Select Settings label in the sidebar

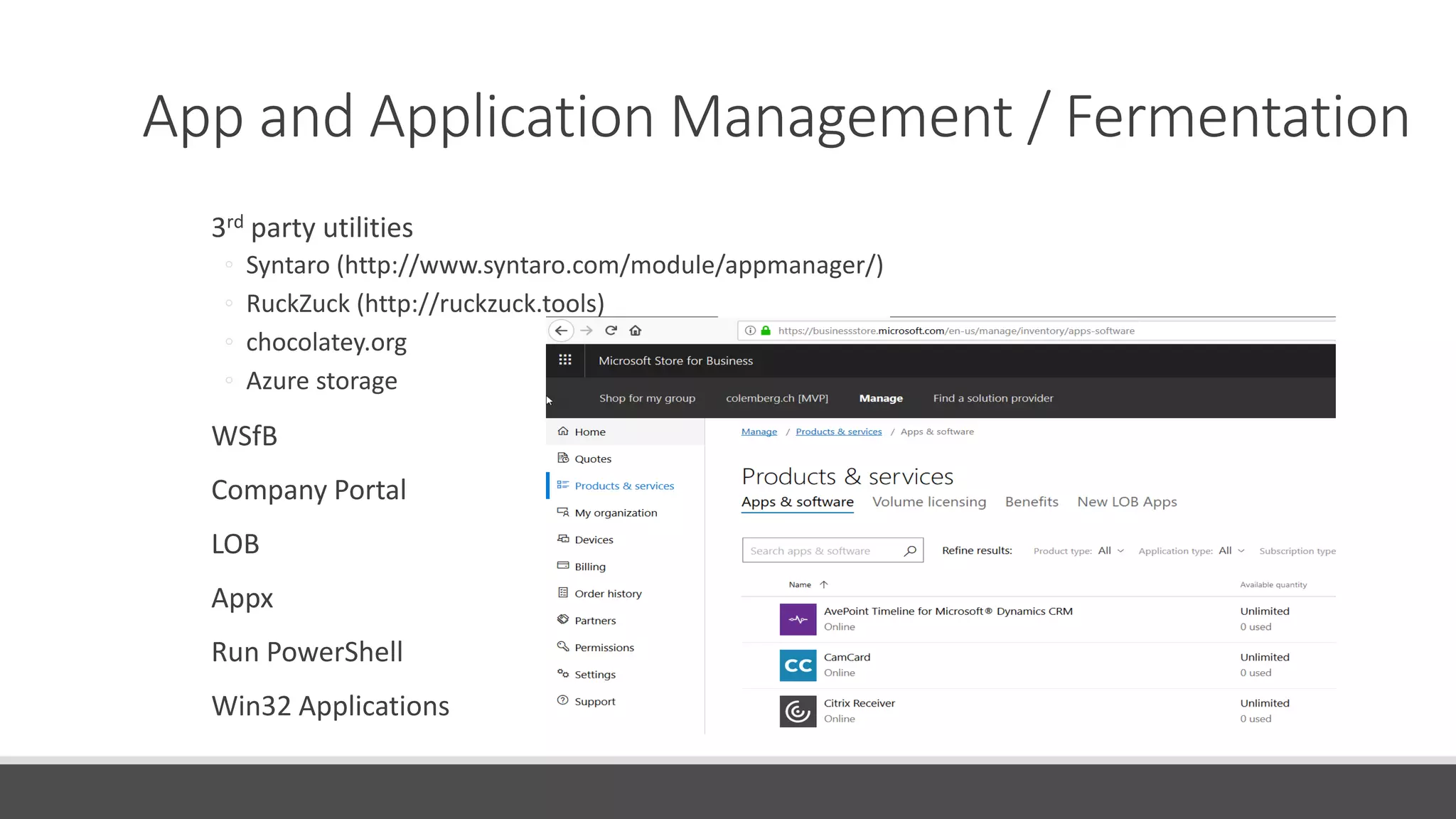[595, 675]
